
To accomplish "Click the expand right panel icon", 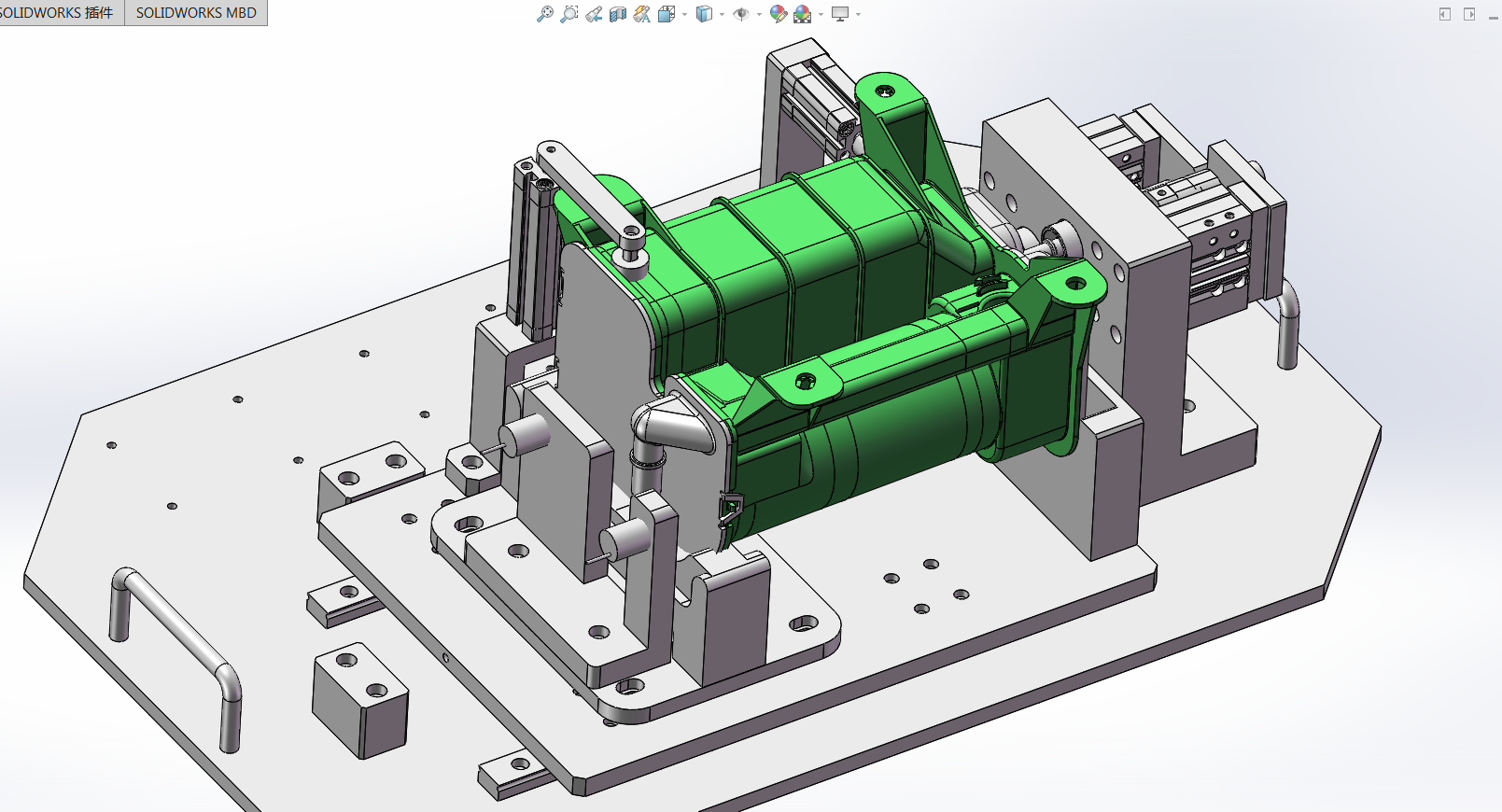I will pos(1469,14).
